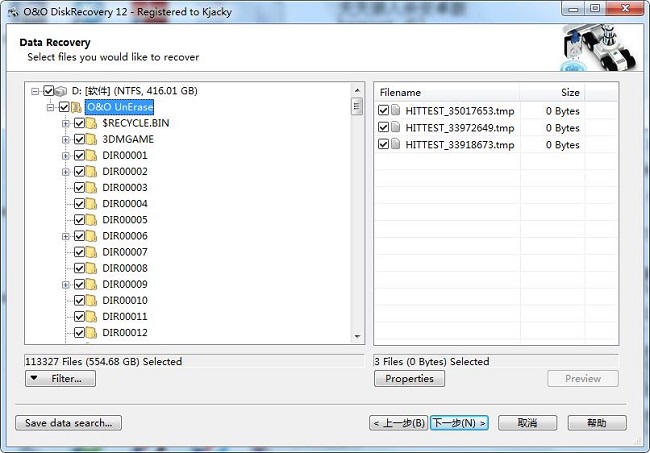The width and height of the screenshot is (650, 453).
Task: Sort files by Filename column header
Action: pos(447,92)
